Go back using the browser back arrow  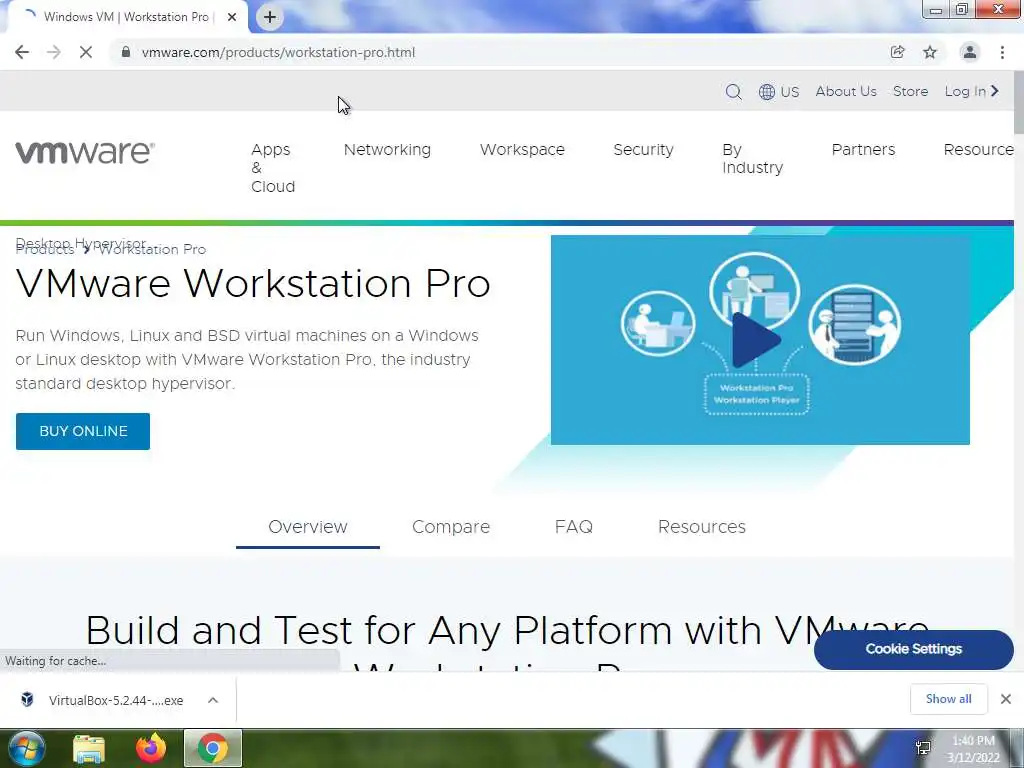pyautogui.click(x=22, y=52)
